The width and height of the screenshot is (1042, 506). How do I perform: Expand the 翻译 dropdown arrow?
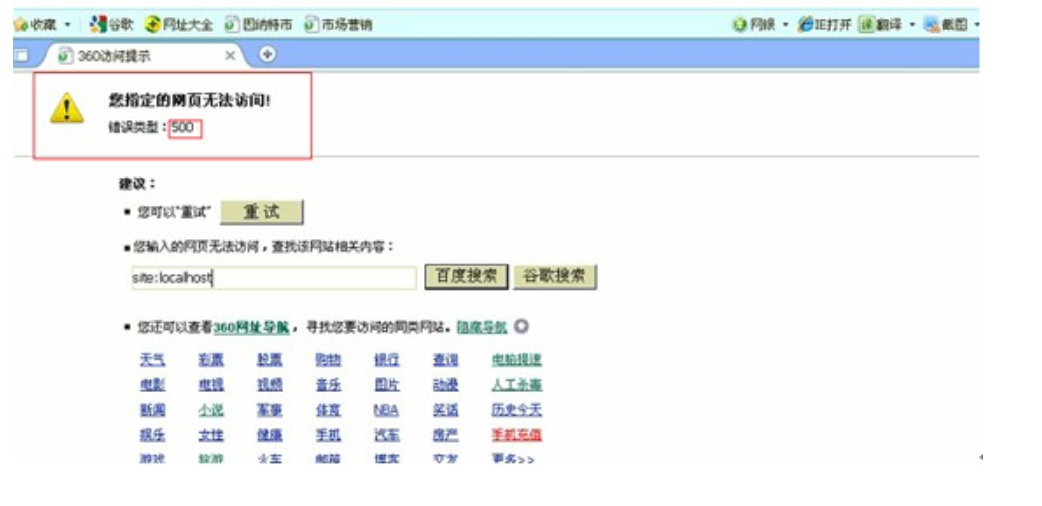point(913,24)
